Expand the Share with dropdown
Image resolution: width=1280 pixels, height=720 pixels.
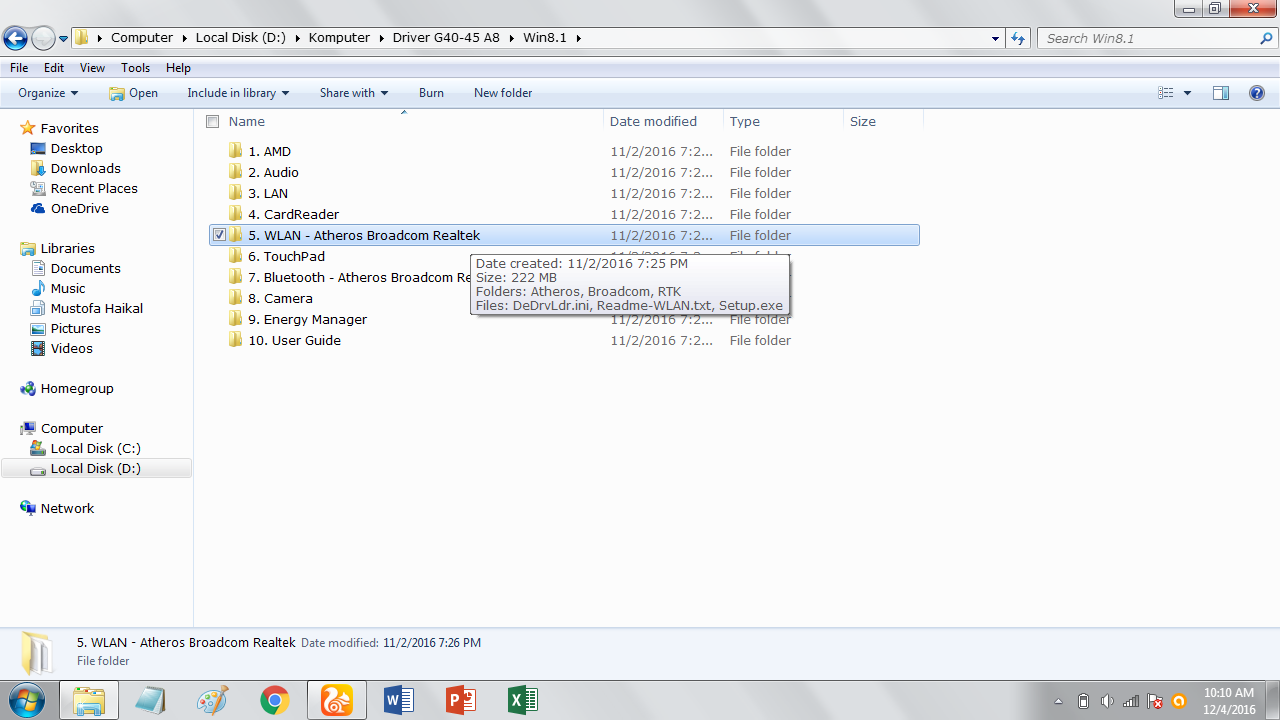(x=354, y=93)
